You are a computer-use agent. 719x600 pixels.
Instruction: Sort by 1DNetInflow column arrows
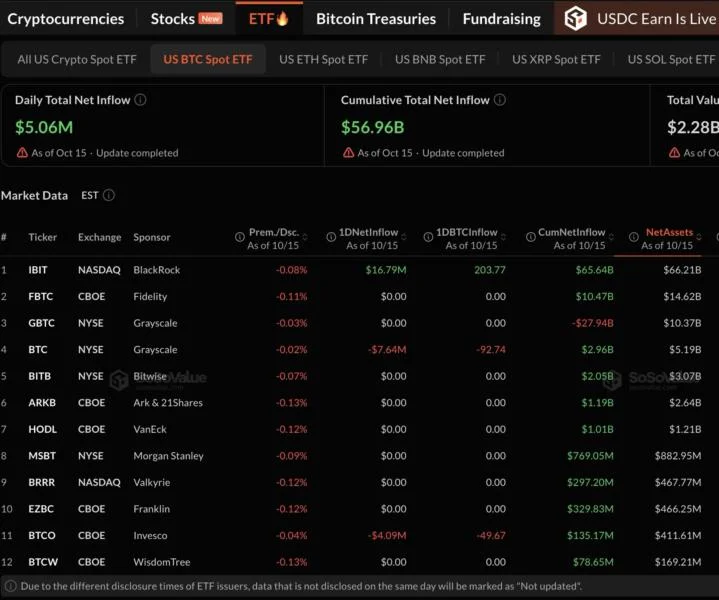tap(404, 237)
